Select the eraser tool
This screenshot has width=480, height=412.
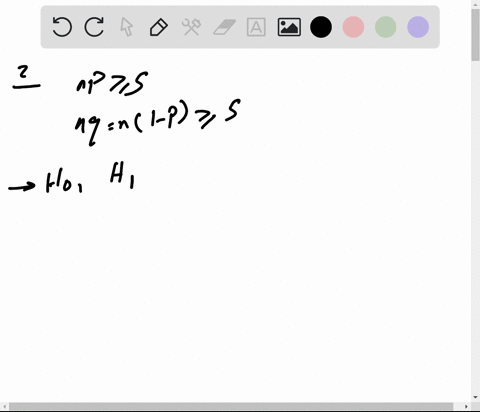(224, 27)
